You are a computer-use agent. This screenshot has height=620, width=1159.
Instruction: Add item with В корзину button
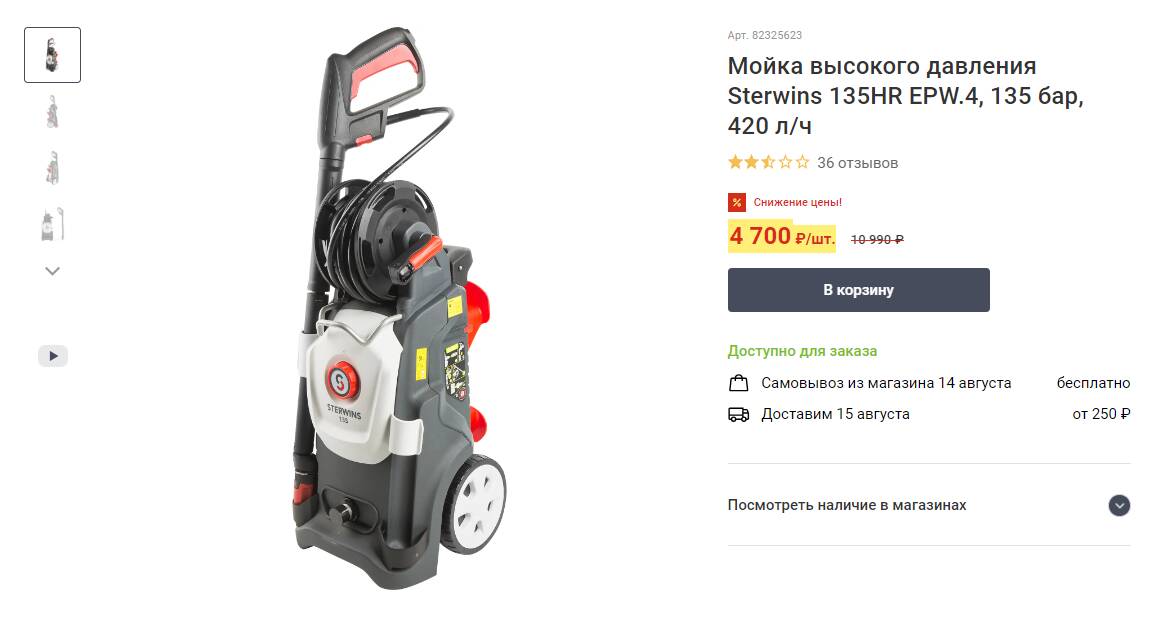tap(858, 290)
